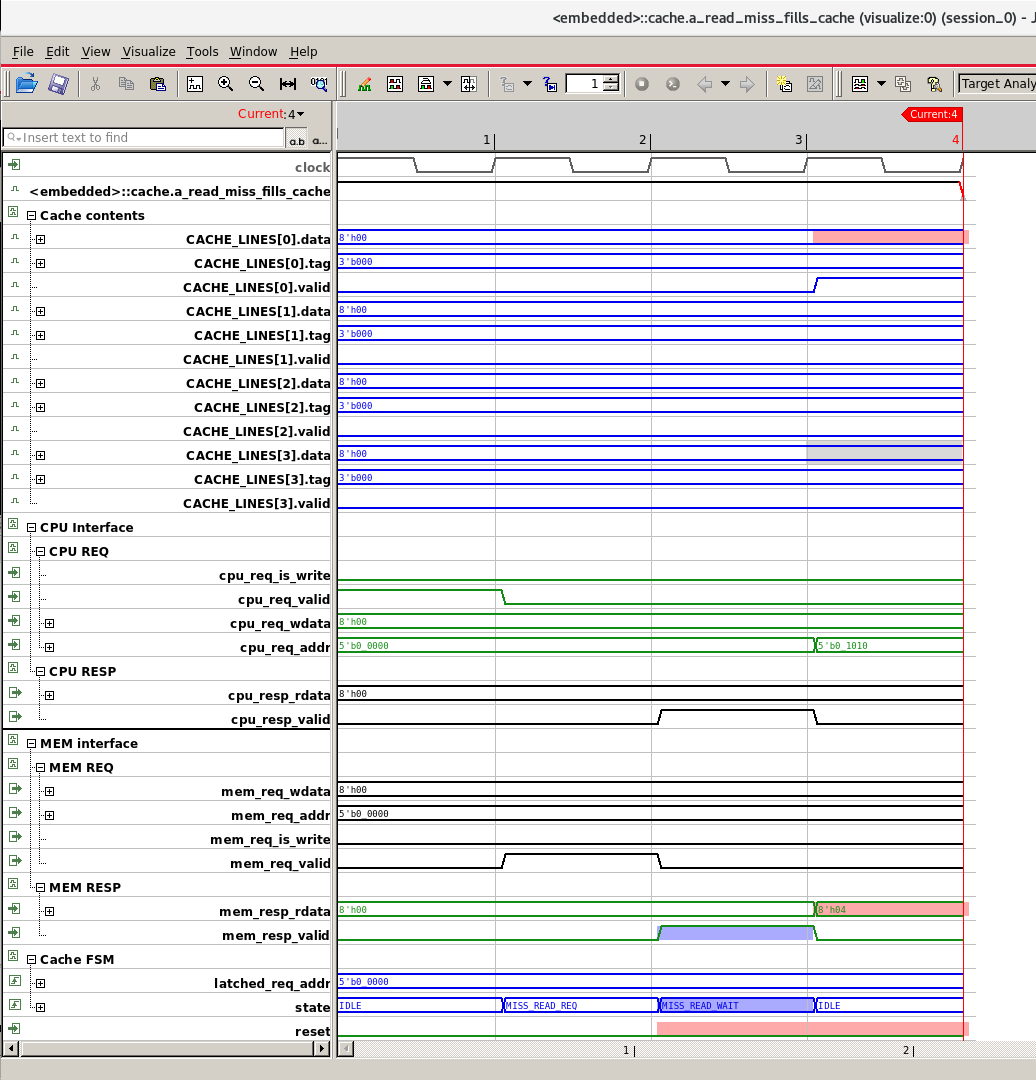
Task: Click the Zoom Fit horizontal arrows icon
Action: click(x=288, y=84)
